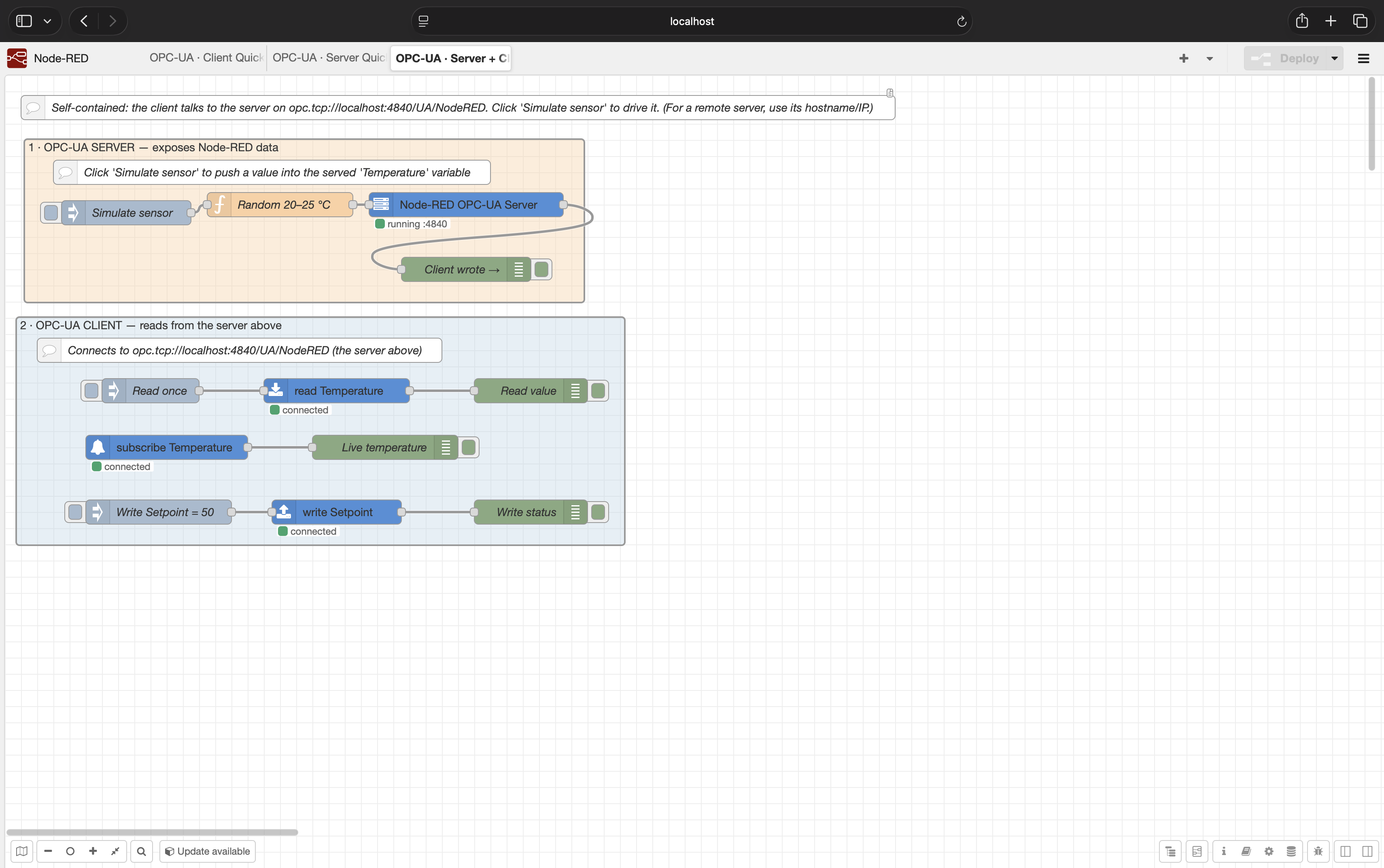Go back in browser history
Image resolution: width=1384 pixels, height=868 pixels.
click(x=85, y=21)
